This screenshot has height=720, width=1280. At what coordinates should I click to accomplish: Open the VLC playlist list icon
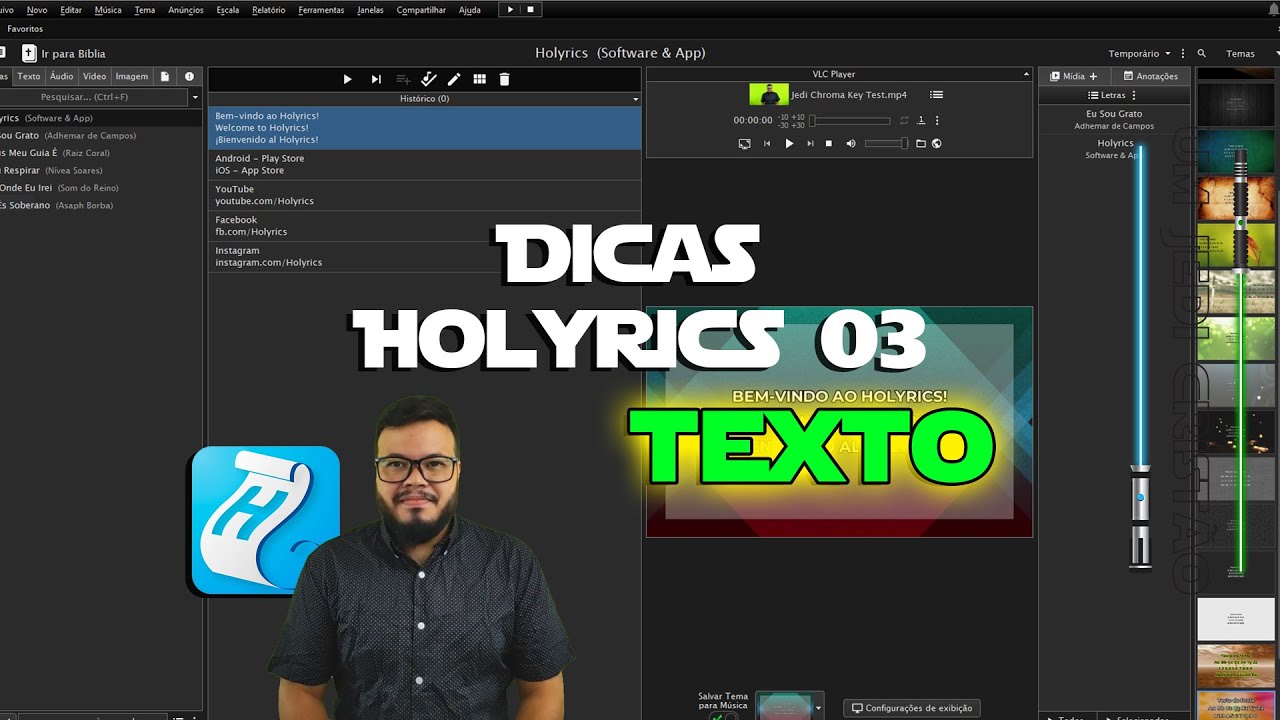(x=936, y=95)
